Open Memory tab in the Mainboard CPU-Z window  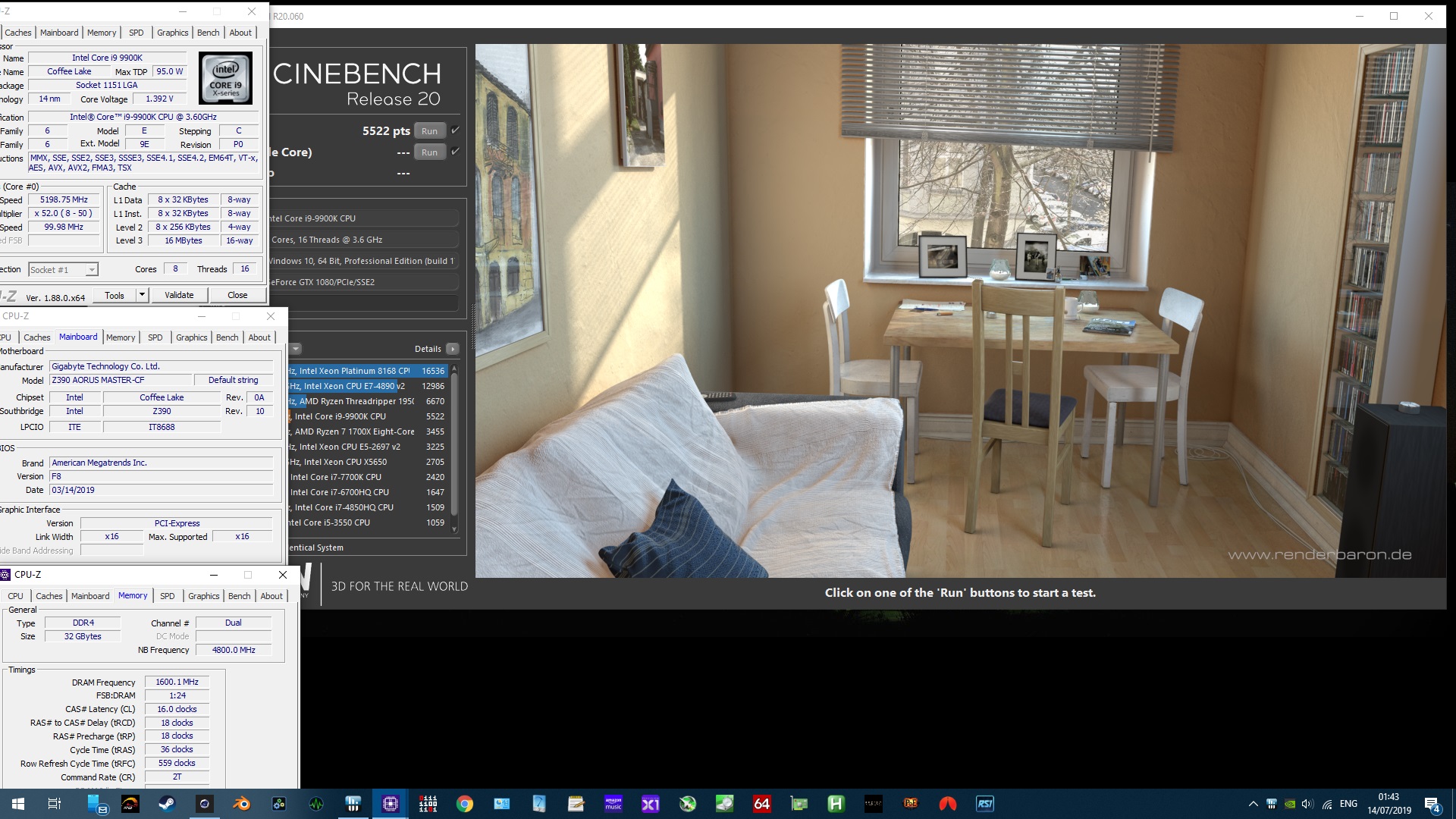tap(121, 337)
